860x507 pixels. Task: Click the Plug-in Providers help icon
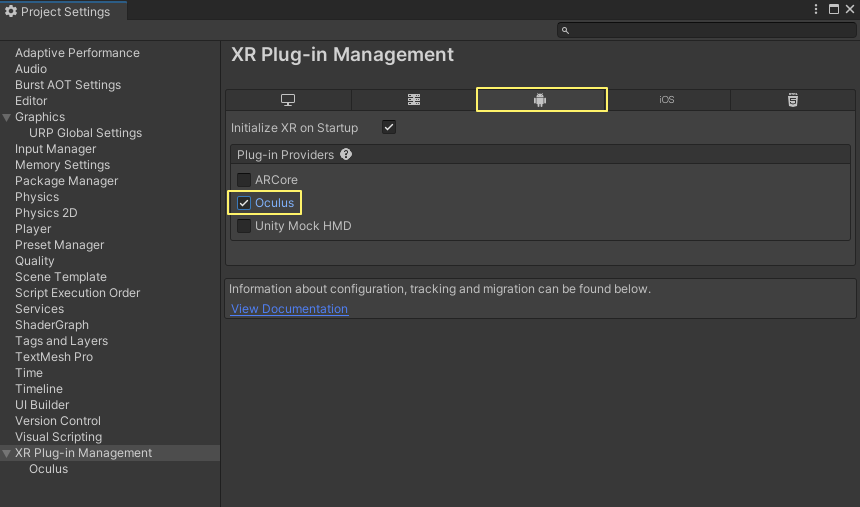pyautogui.click(x=346, y=154)
